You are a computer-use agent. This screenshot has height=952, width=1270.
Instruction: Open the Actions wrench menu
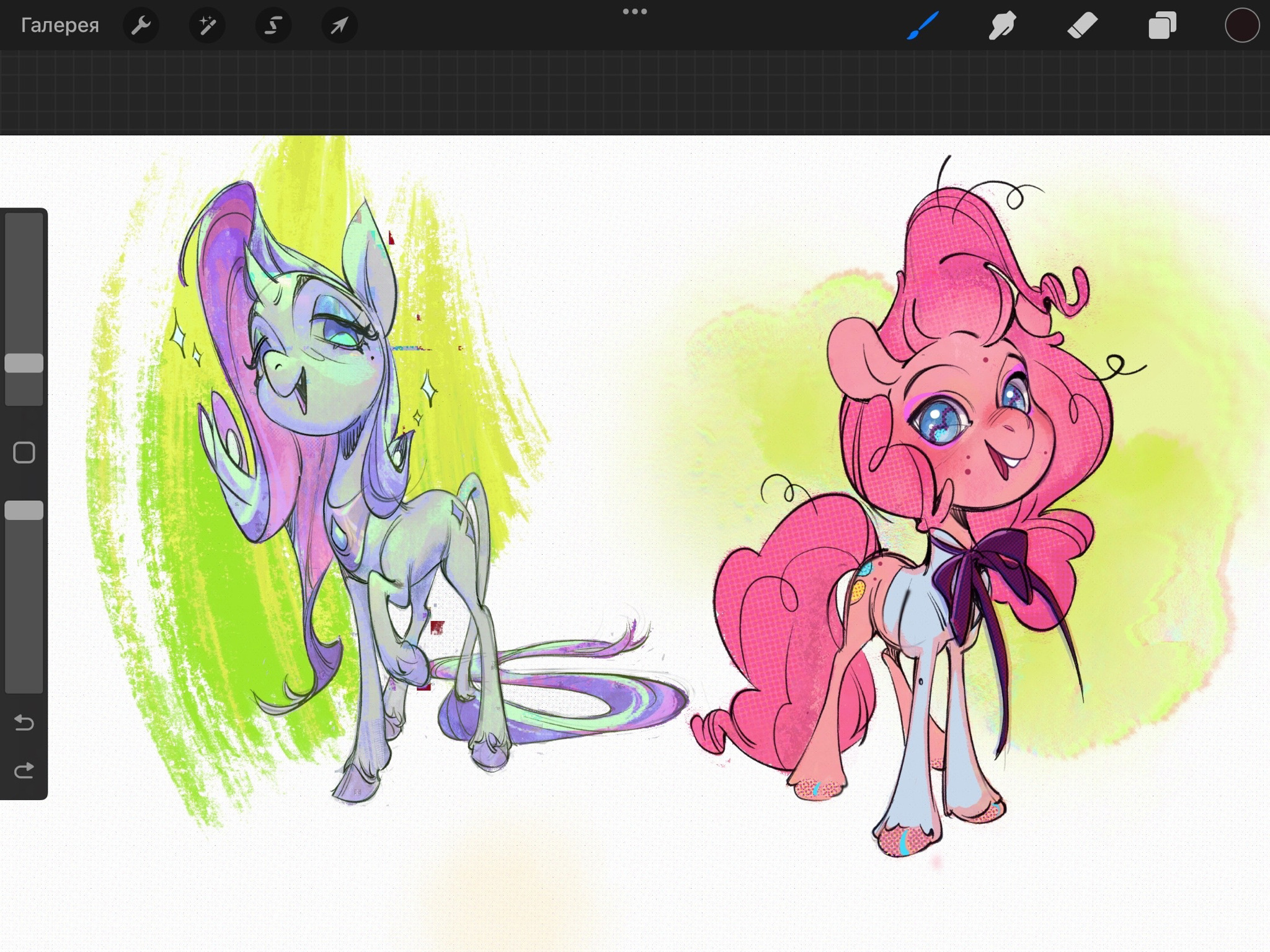[141, 25]
